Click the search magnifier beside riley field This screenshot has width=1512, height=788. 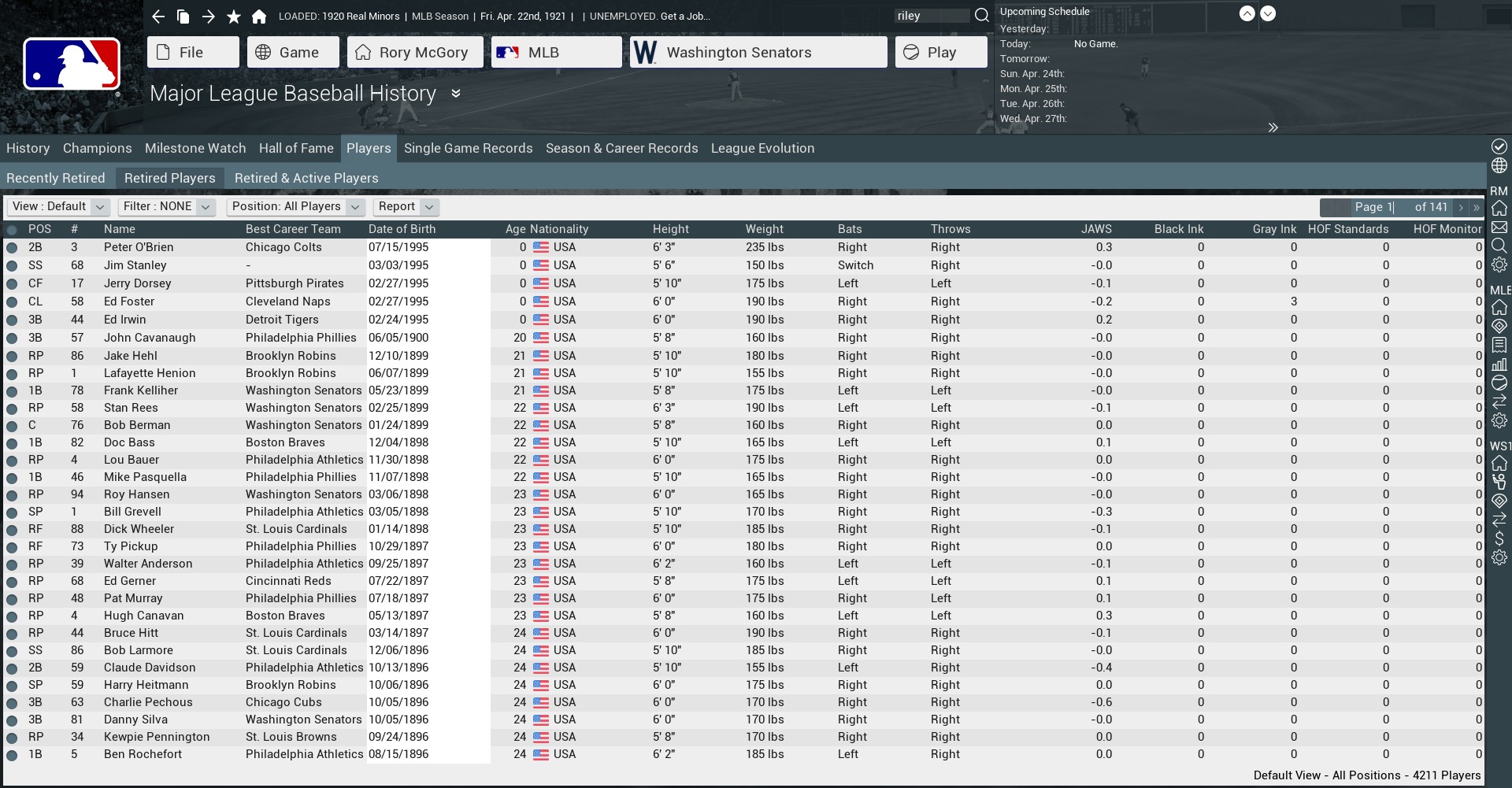[x=981, y=15]
